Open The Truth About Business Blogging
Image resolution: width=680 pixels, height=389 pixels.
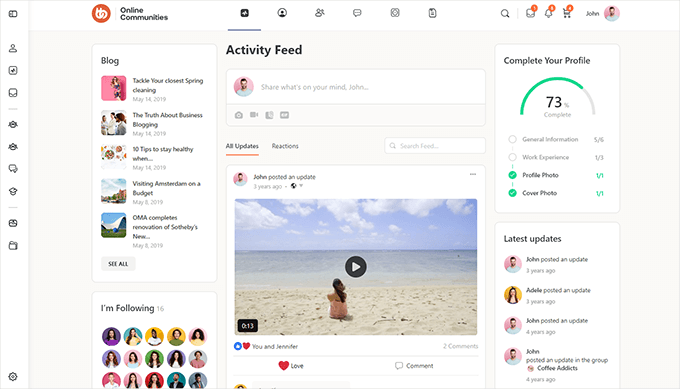pyautogui.click(x=167, y=120)
